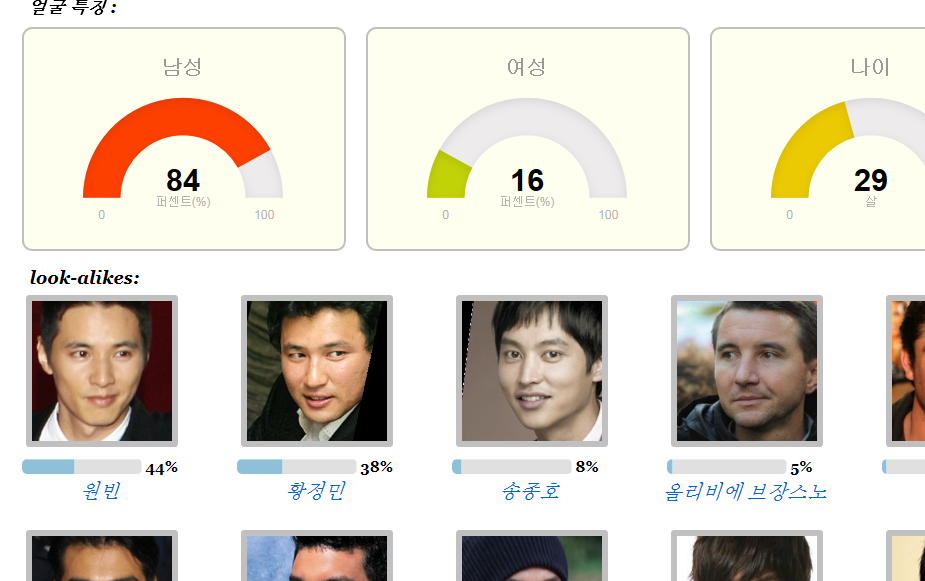925x581 pixels.
Task: Follow the 황정민 name link
Action: (316, 491)
